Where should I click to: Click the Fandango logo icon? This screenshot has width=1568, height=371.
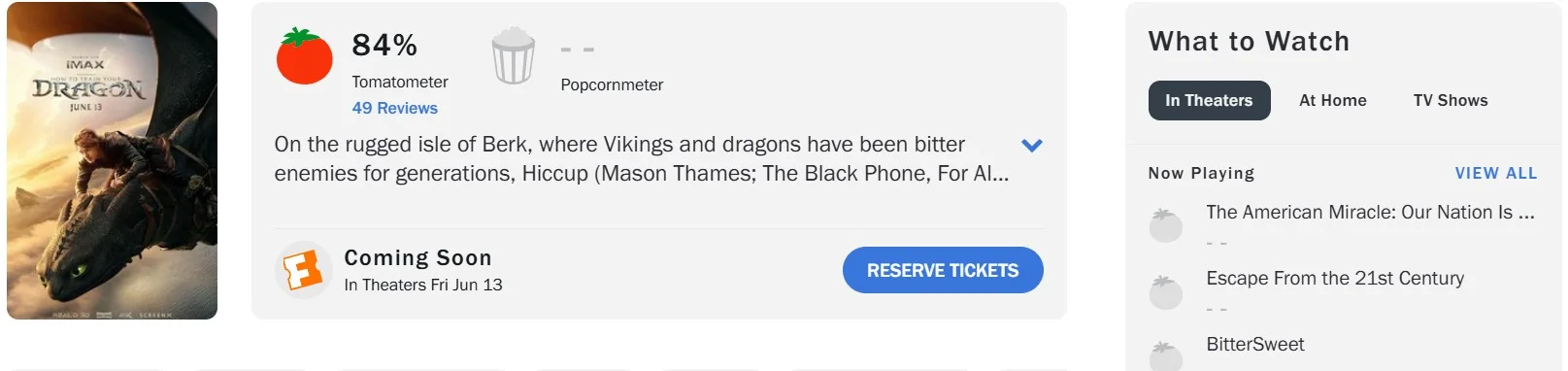[303, 270]
